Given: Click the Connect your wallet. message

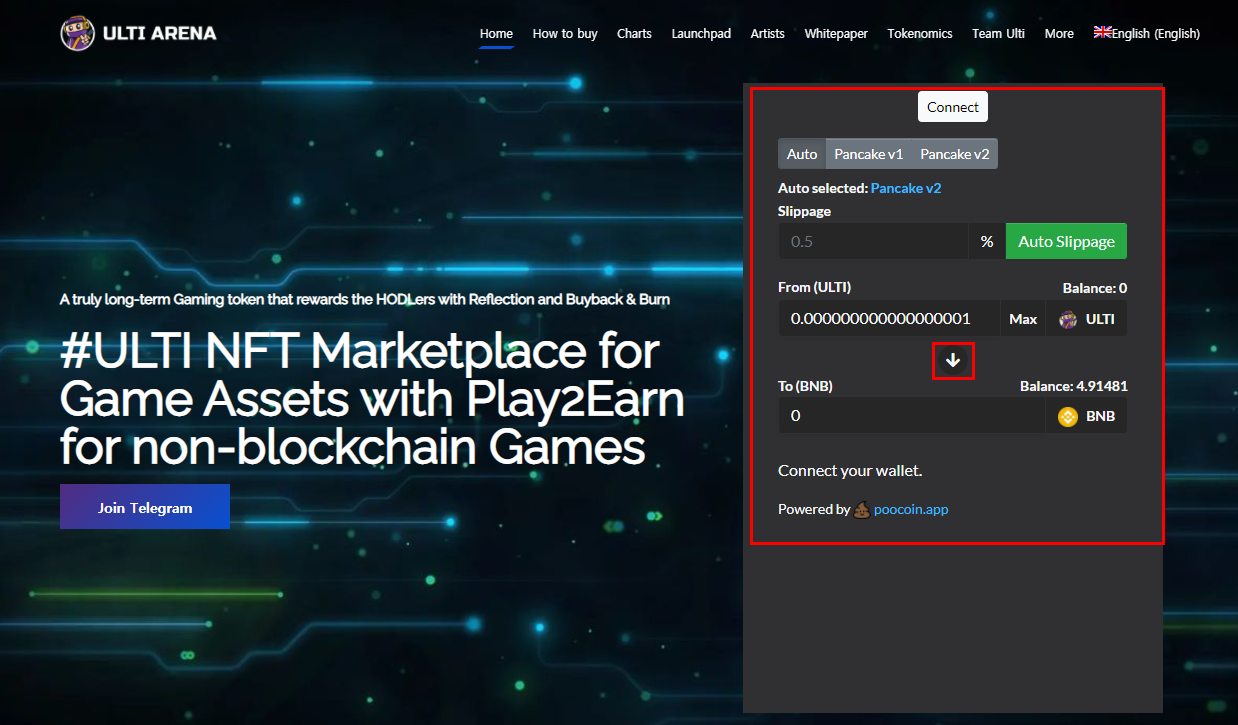Looking at the screenshot, I should coord(850,471).
